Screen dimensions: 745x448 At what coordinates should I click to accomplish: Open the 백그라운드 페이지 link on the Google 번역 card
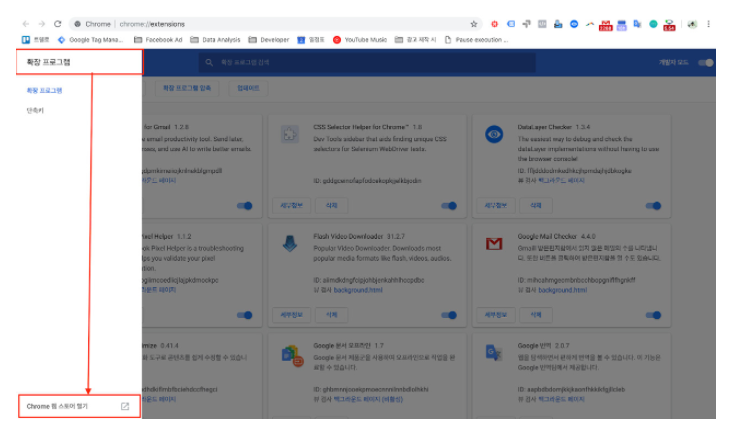[x=561, y=399]
